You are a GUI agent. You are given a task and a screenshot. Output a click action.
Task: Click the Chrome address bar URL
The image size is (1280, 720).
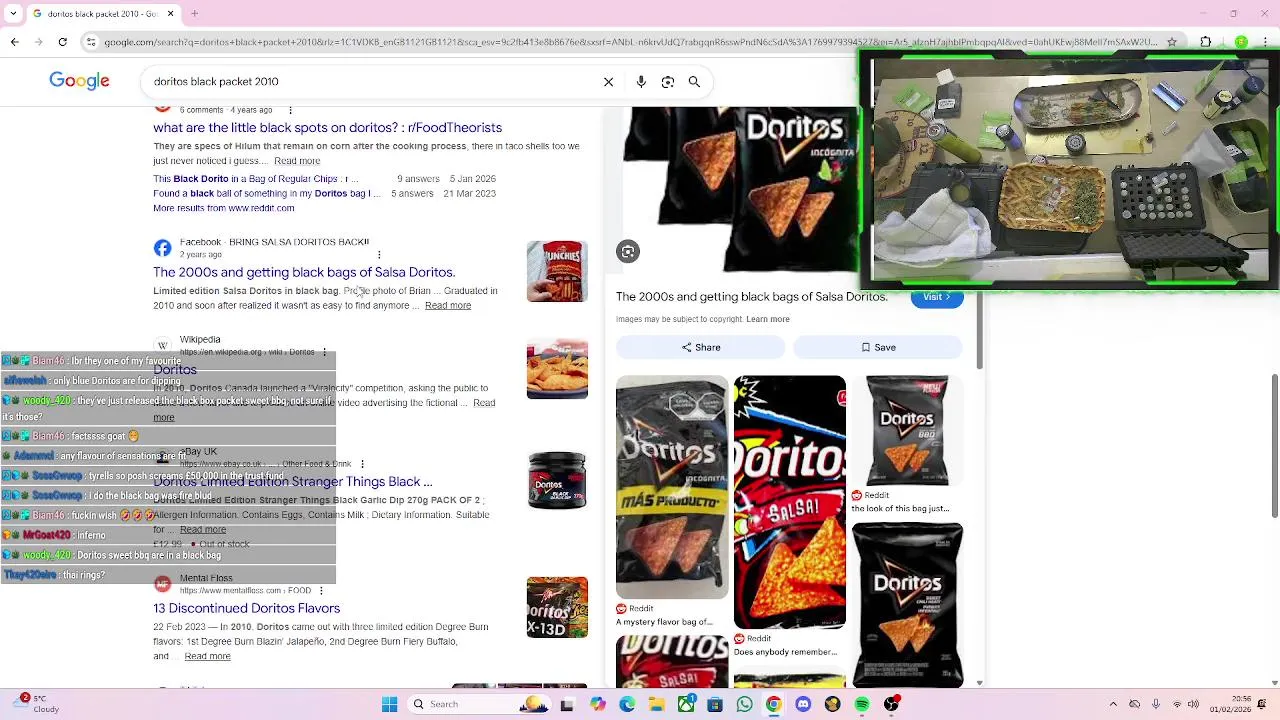coord(630,42)
